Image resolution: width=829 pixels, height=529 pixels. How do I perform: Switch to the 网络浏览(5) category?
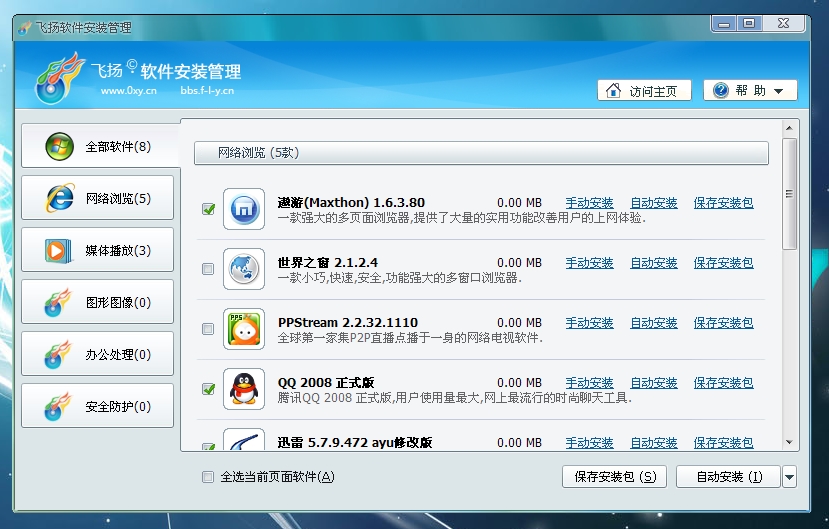[x=98, y=198]
